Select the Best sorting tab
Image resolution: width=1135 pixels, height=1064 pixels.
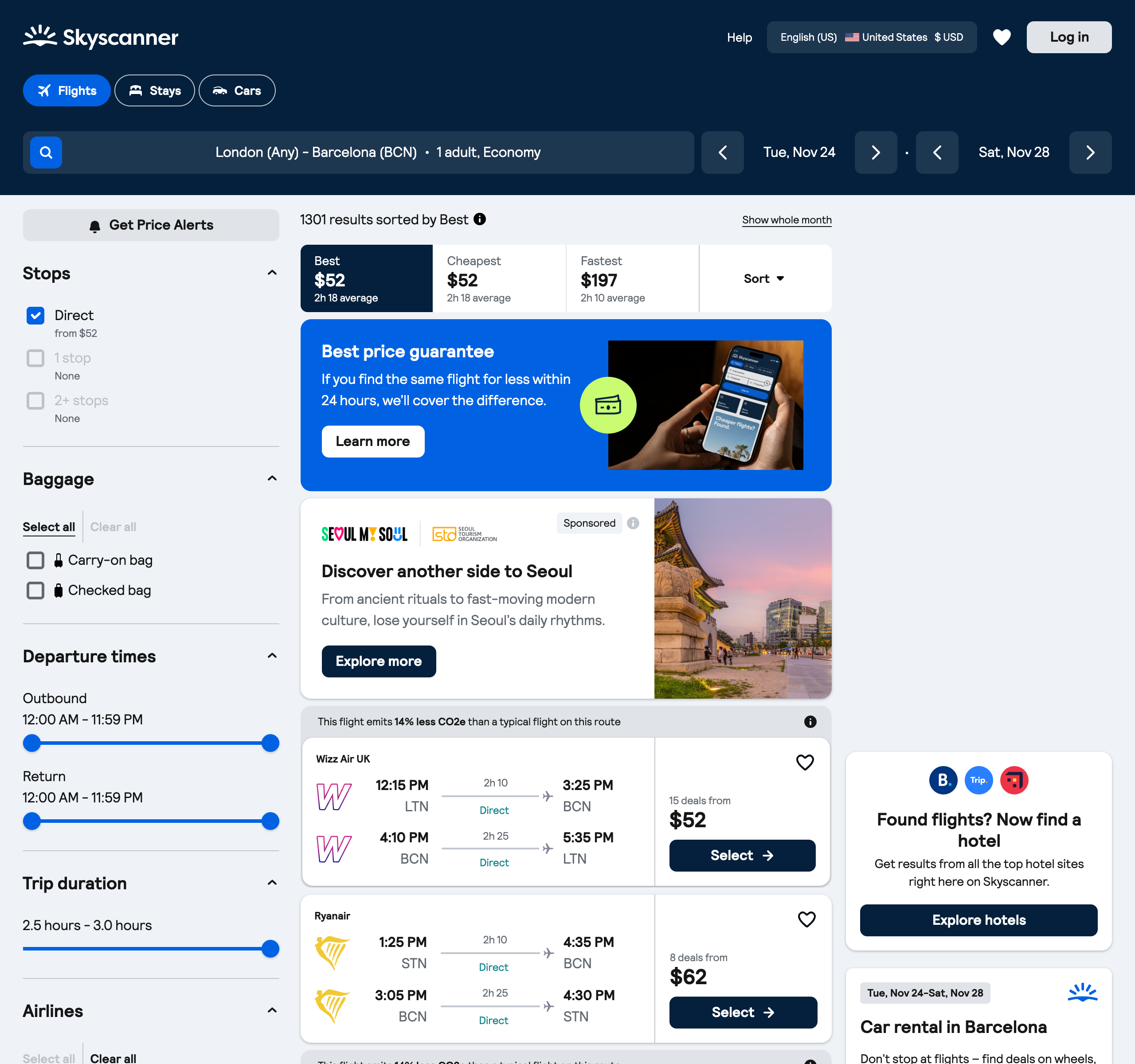(x=367, y=278)
